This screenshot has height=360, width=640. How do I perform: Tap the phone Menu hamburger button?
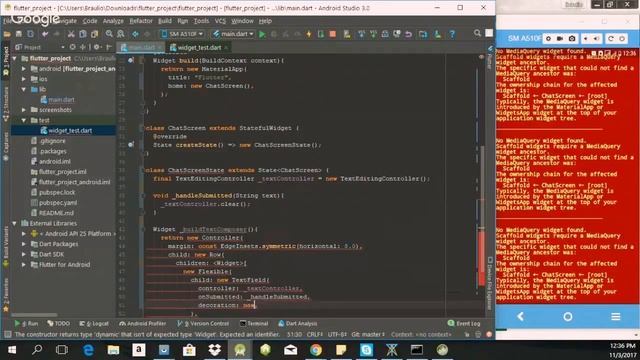tap(616, 317)
